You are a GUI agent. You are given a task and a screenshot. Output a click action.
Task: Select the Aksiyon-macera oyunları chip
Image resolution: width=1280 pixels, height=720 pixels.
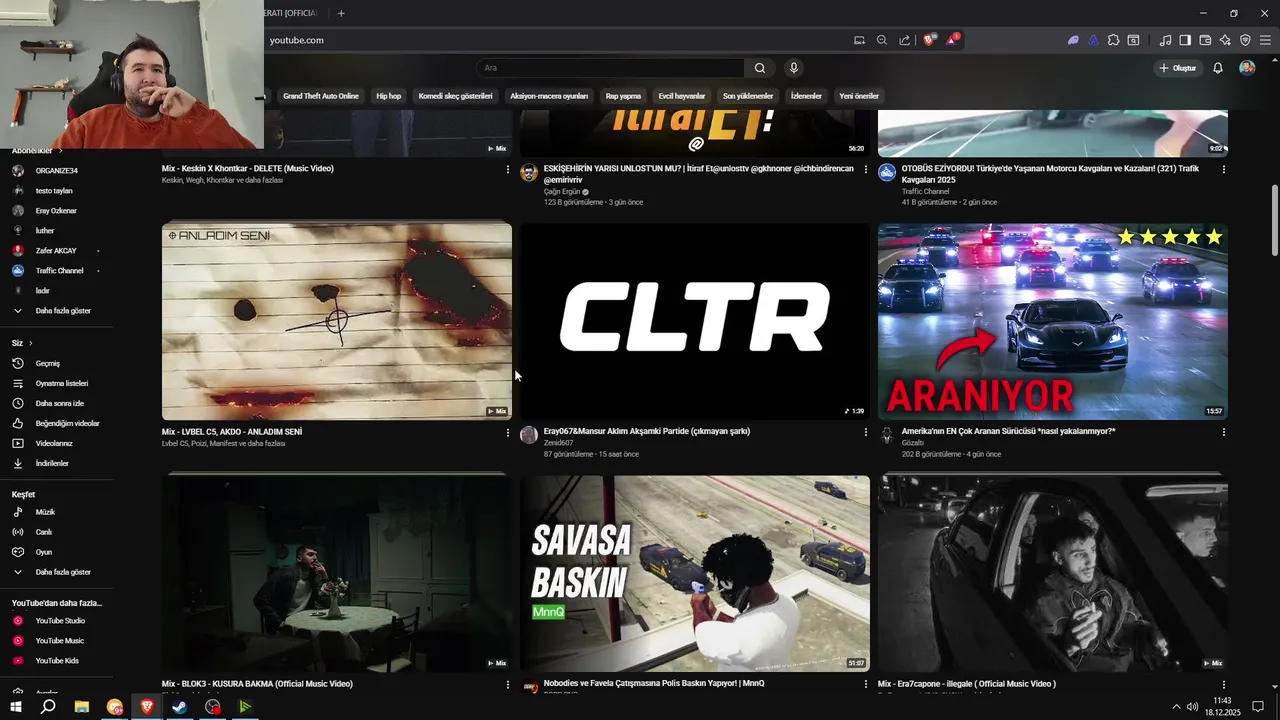tap(549, 96)
